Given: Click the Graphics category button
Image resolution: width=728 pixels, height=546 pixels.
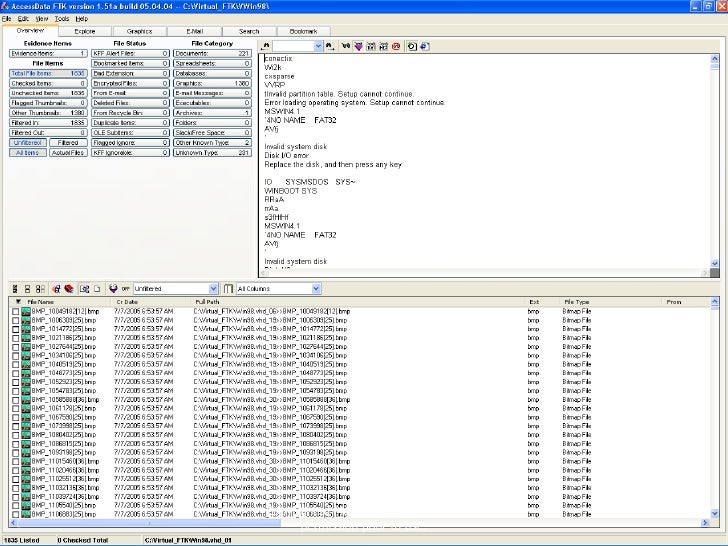Looking at the screenshot, I should pyautogui.click(x=212, y=83).
